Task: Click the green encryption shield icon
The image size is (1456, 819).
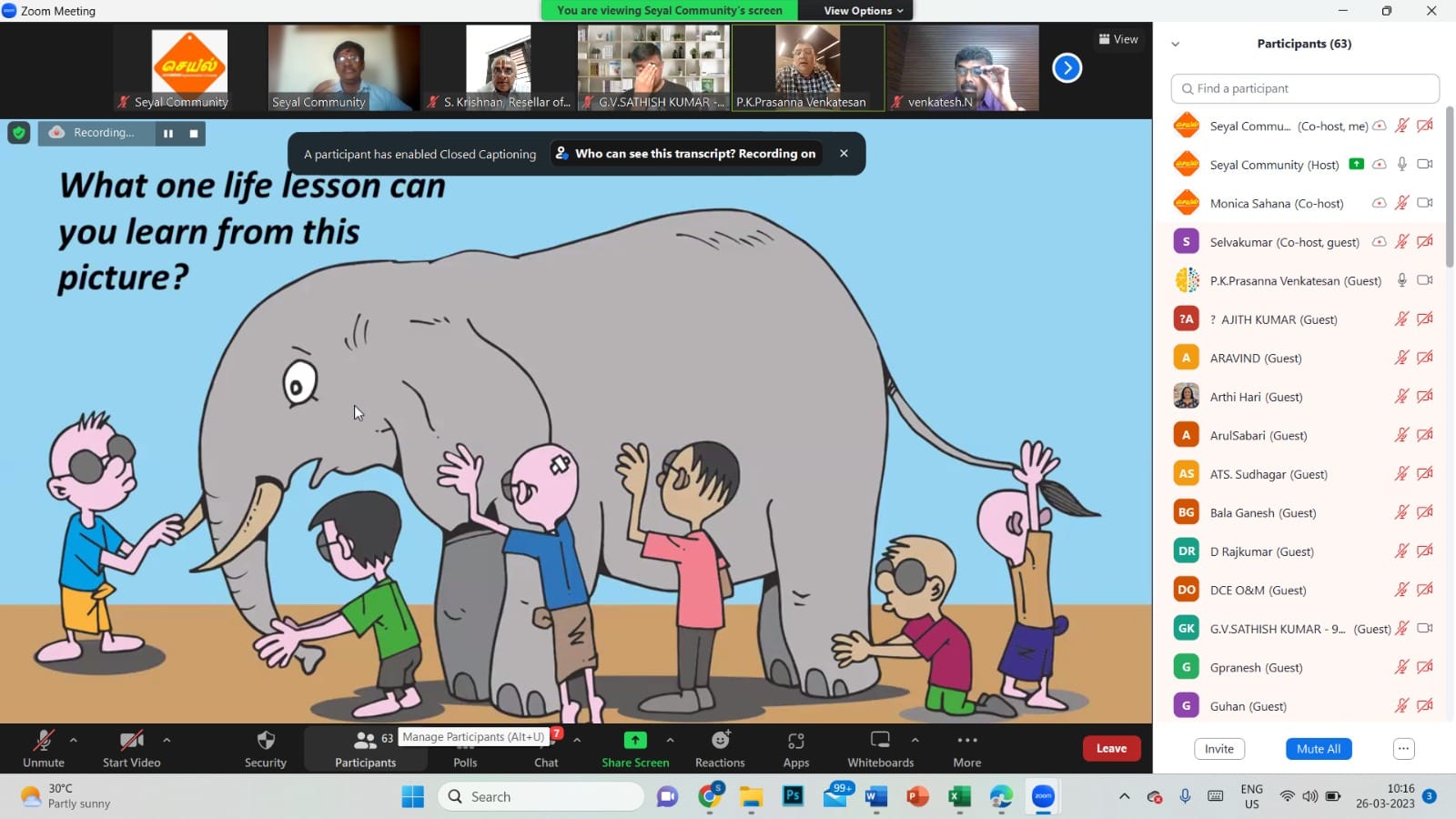Action: (x=19, y=133)
